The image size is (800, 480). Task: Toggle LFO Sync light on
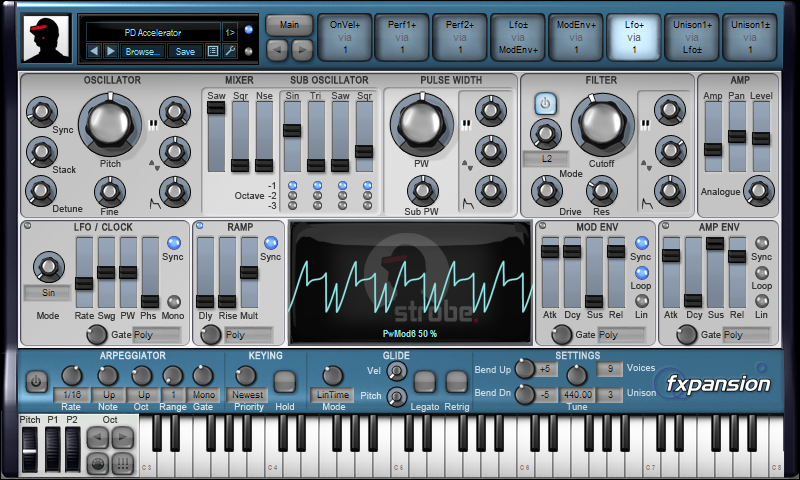point(173,243)
